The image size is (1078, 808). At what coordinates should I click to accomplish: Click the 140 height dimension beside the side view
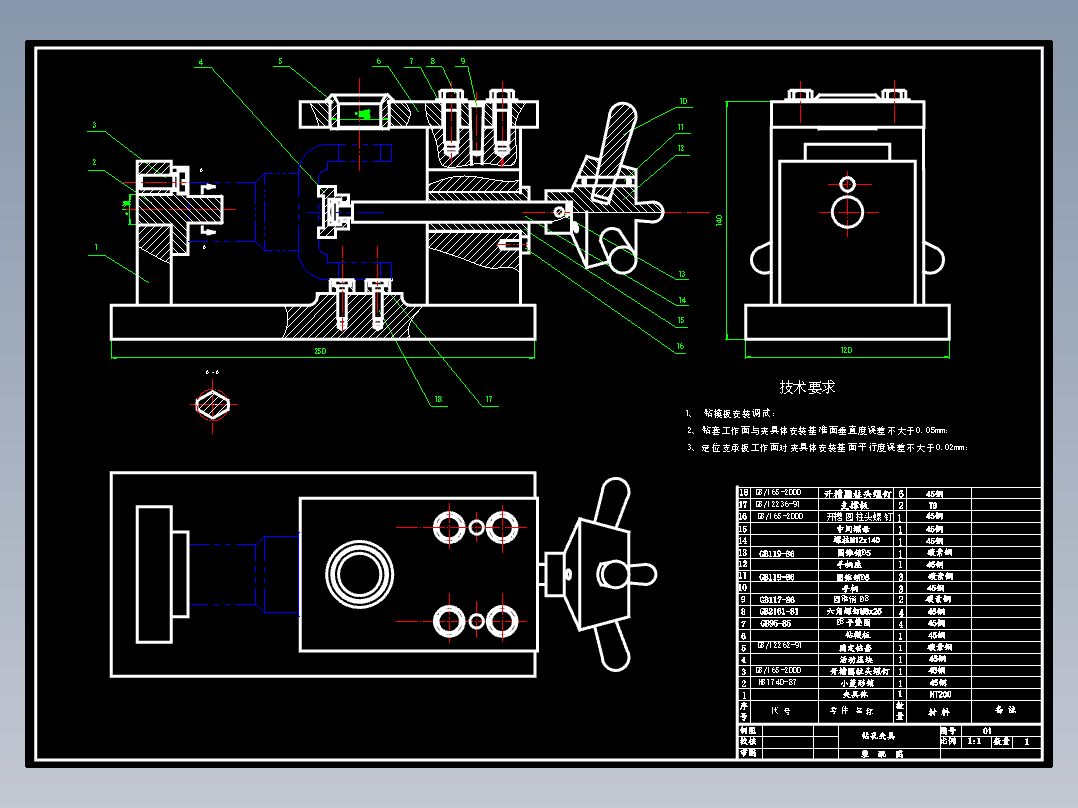tap(719, 220)
